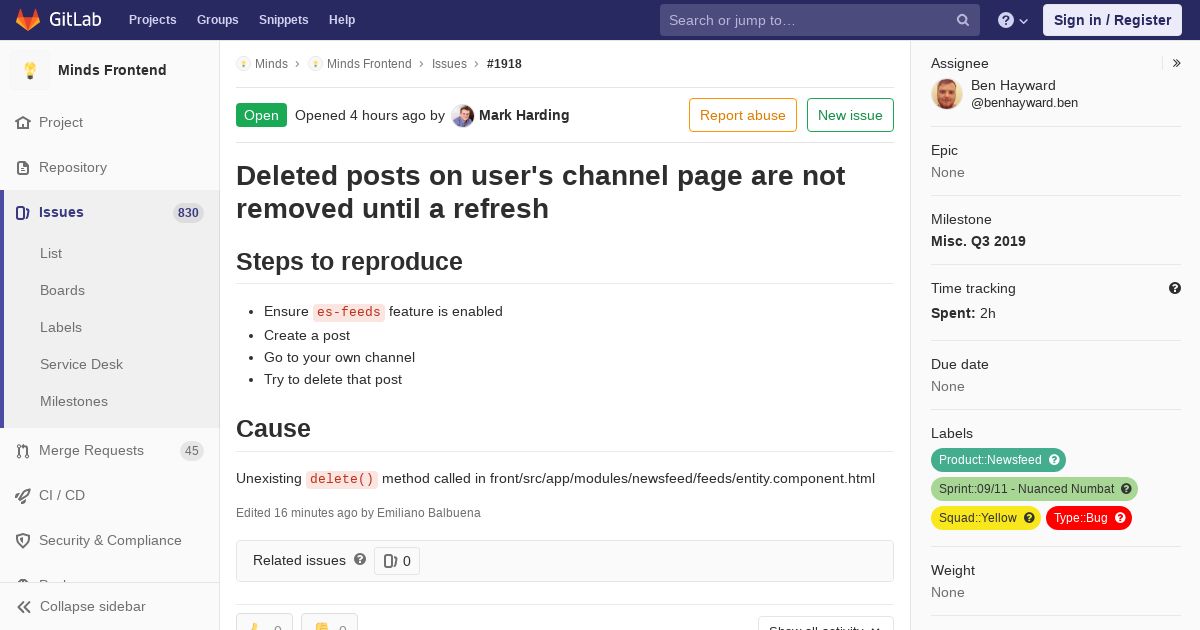Image resolution: width=1200 pixels, height=630 pixels.
Task: Open the Issues count badge 830
Action: click(x=188, y=213)
